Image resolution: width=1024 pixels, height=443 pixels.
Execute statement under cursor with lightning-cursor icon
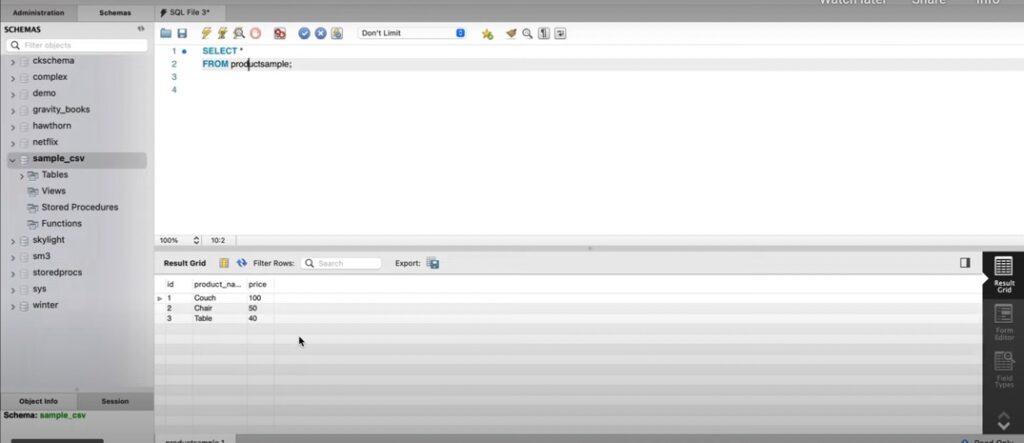tap(223, 33)
